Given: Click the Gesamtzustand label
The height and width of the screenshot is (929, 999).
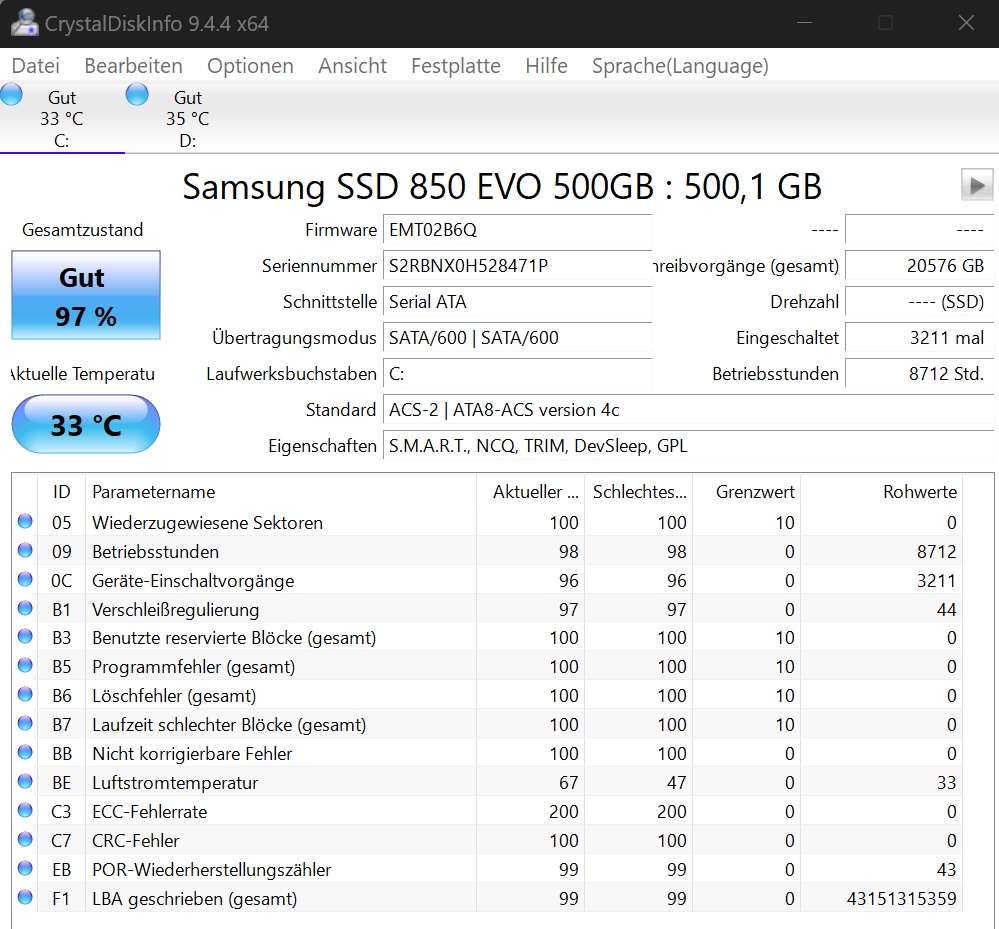Looking at the screenshot, I should 83,229.
